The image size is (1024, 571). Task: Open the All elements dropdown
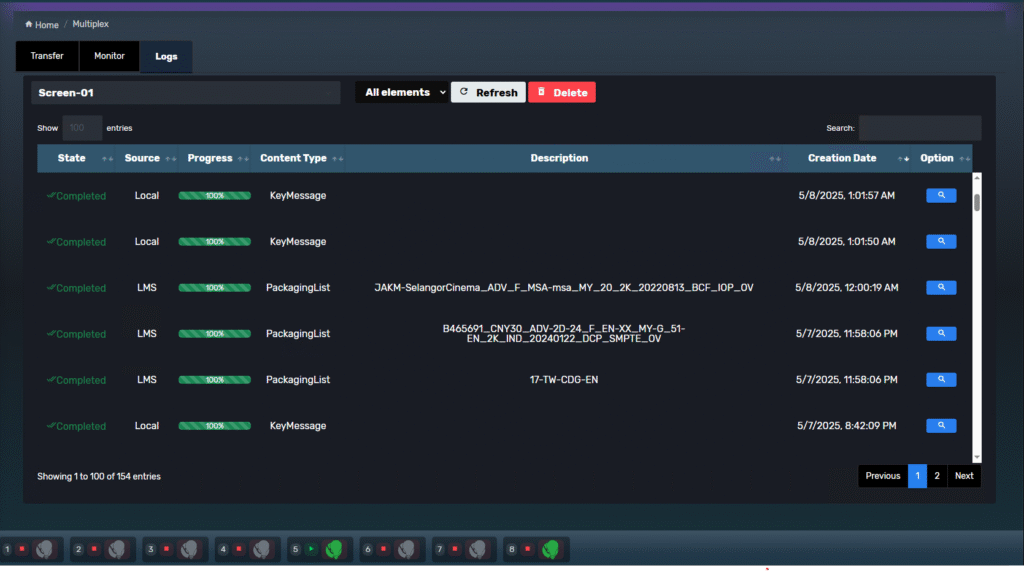[x=402, y=92]
